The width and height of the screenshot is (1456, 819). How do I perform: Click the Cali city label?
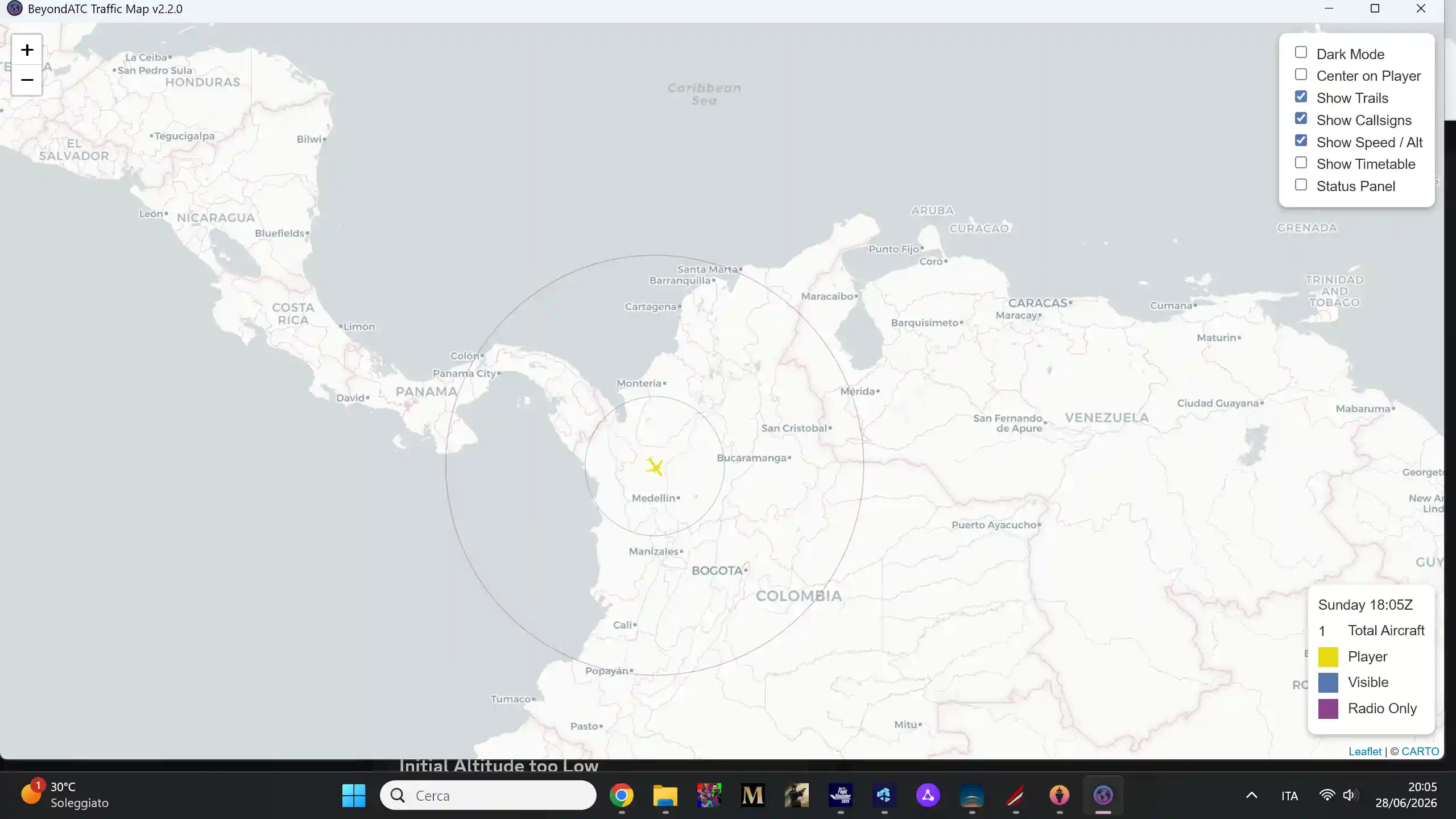(x=622, y=625)
